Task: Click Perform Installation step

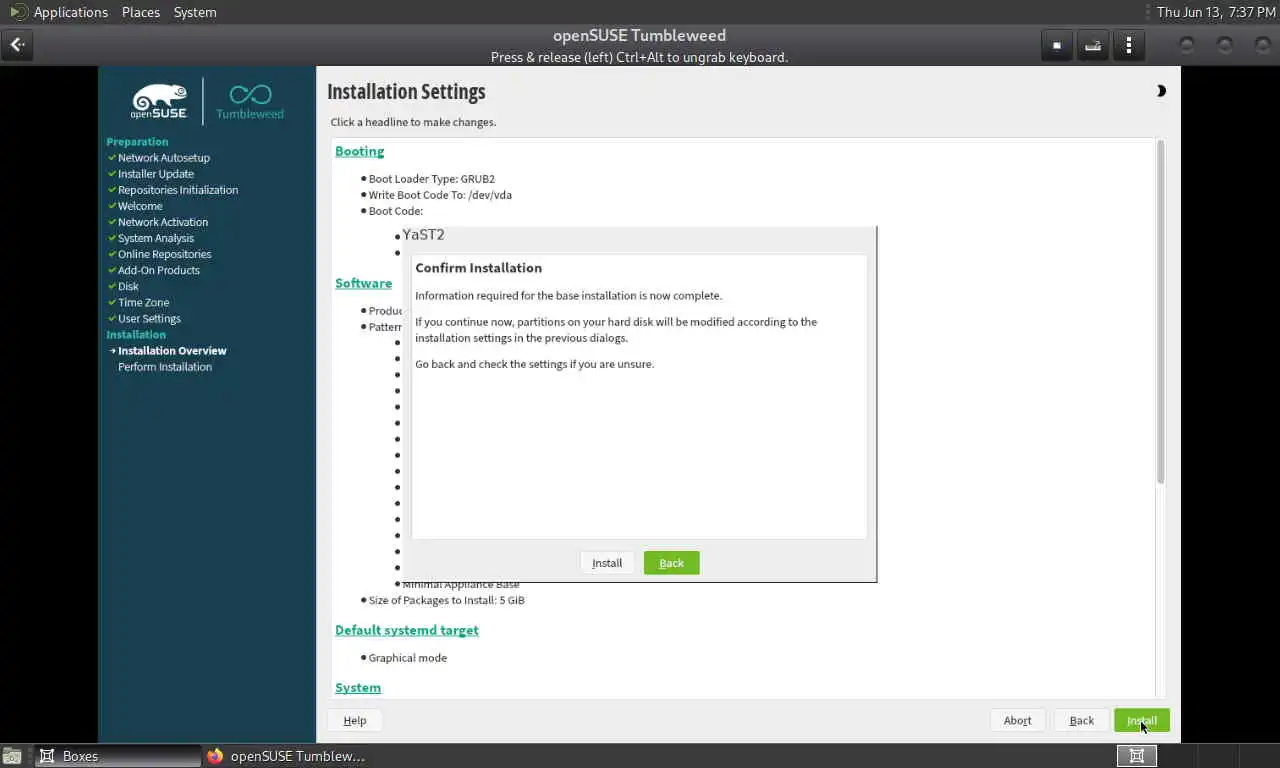Action: (165, 367)
